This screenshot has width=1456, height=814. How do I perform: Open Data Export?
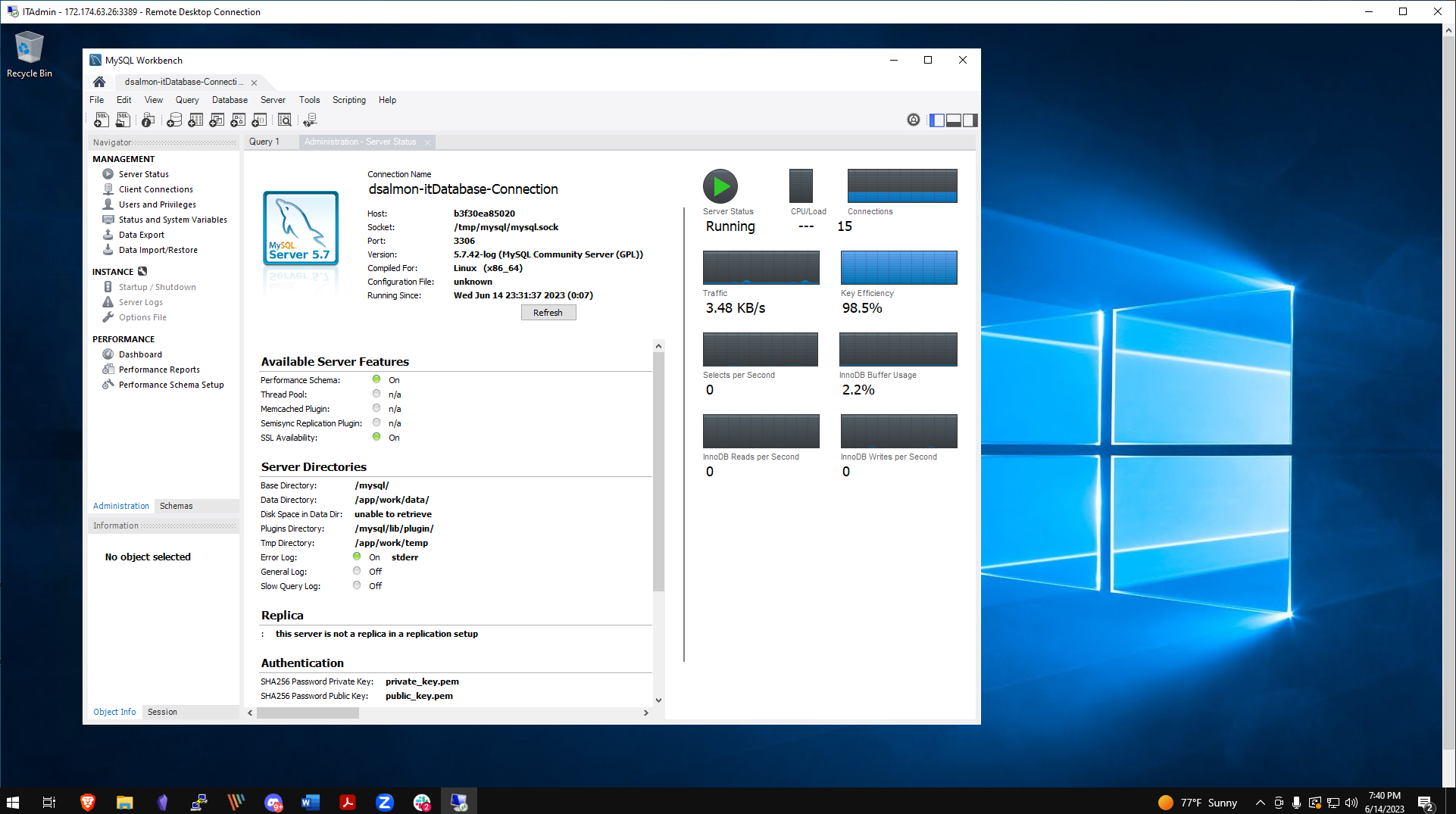[141, 235]
